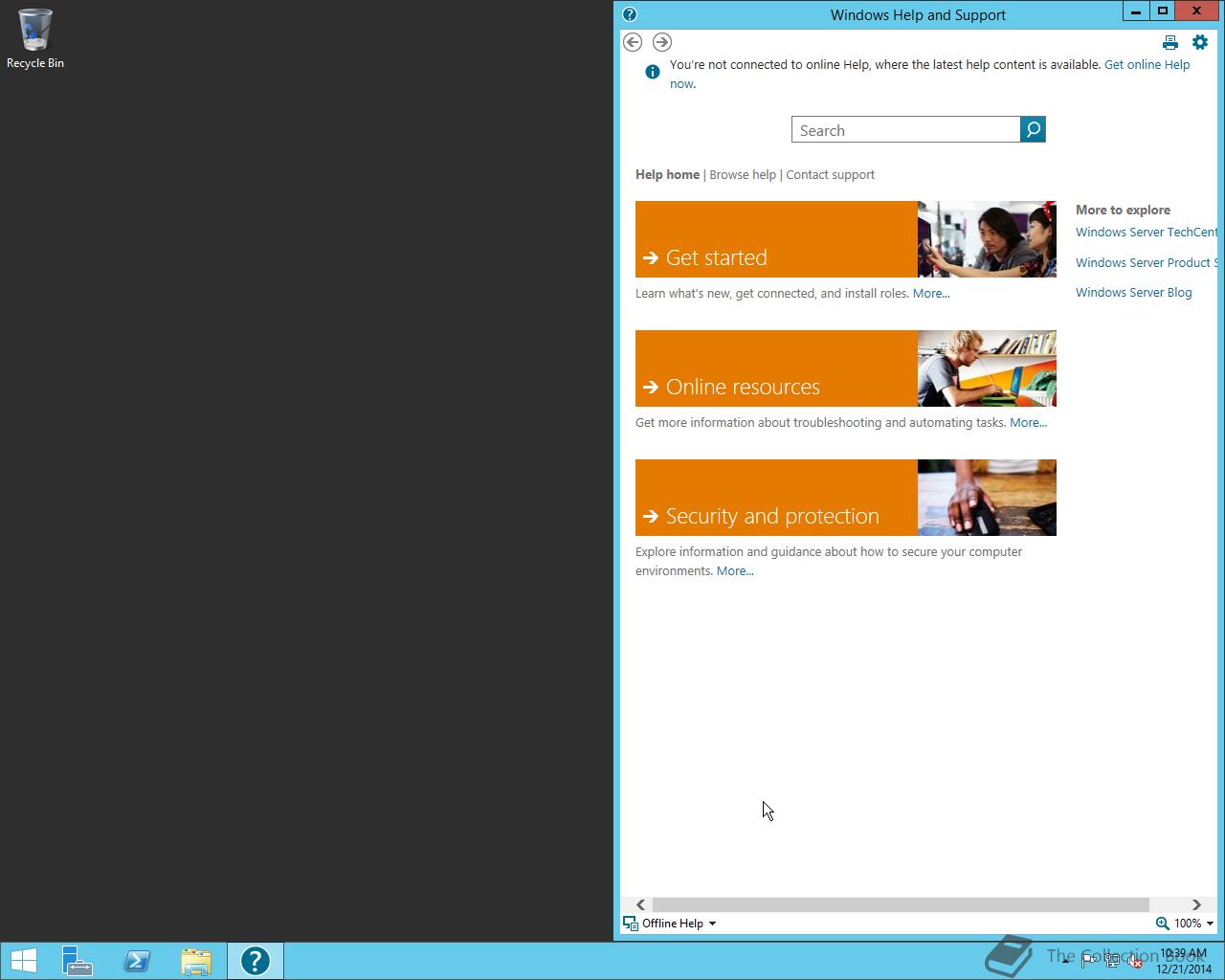
Task: Go forward using the Forward arrow icon
Action: [662, 42]
